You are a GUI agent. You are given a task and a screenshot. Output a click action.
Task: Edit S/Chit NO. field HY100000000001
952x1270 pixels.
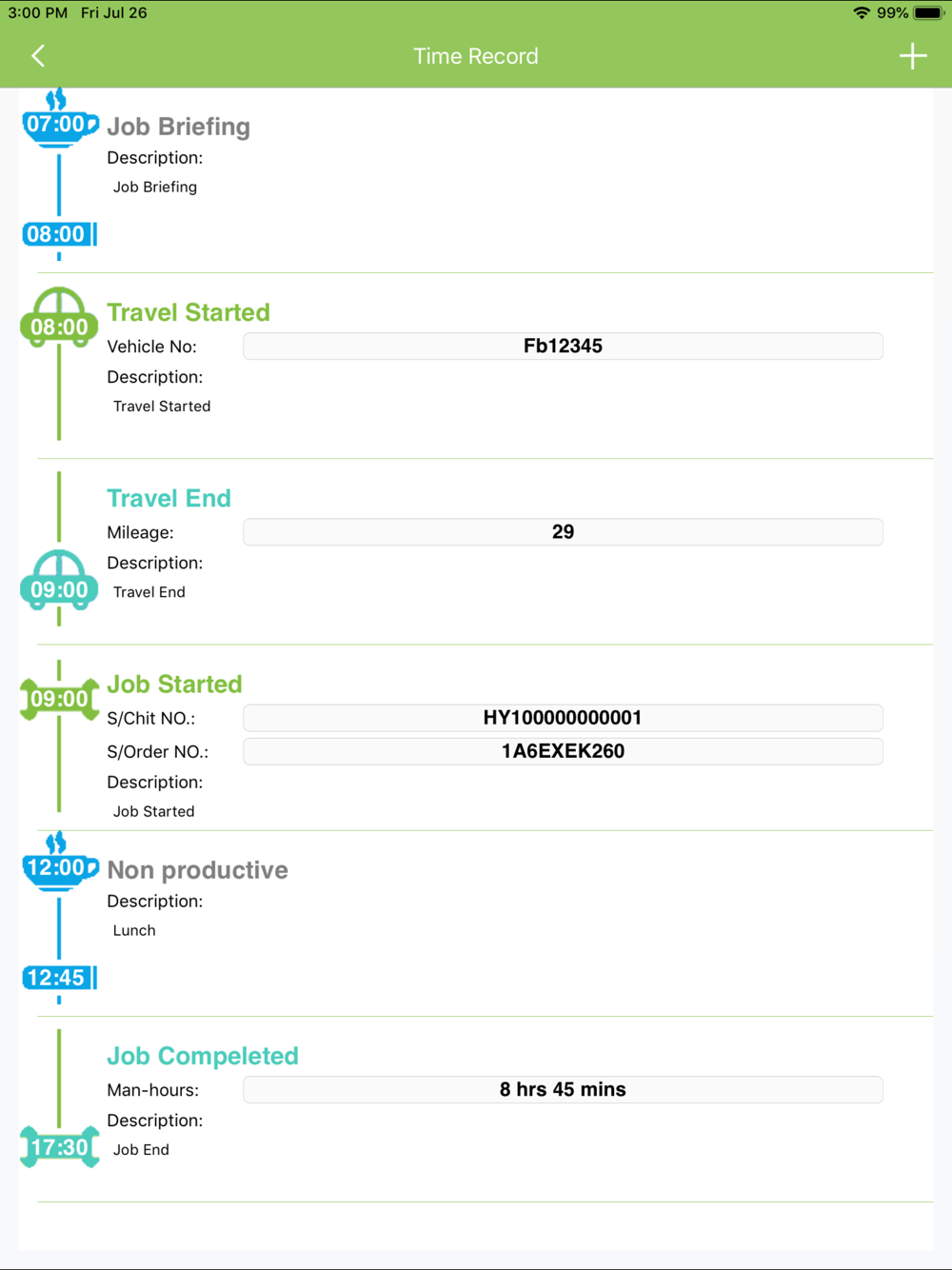pos(563,718)
